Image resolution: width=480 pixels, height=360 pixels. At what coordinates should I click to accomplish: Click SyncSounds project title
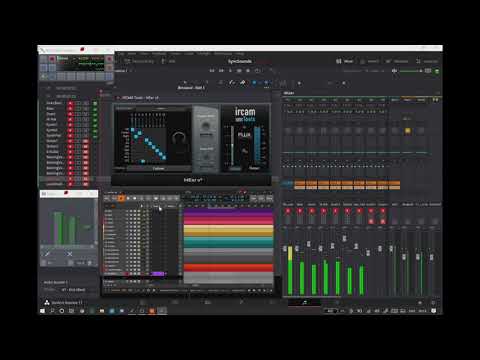point(240,61)
